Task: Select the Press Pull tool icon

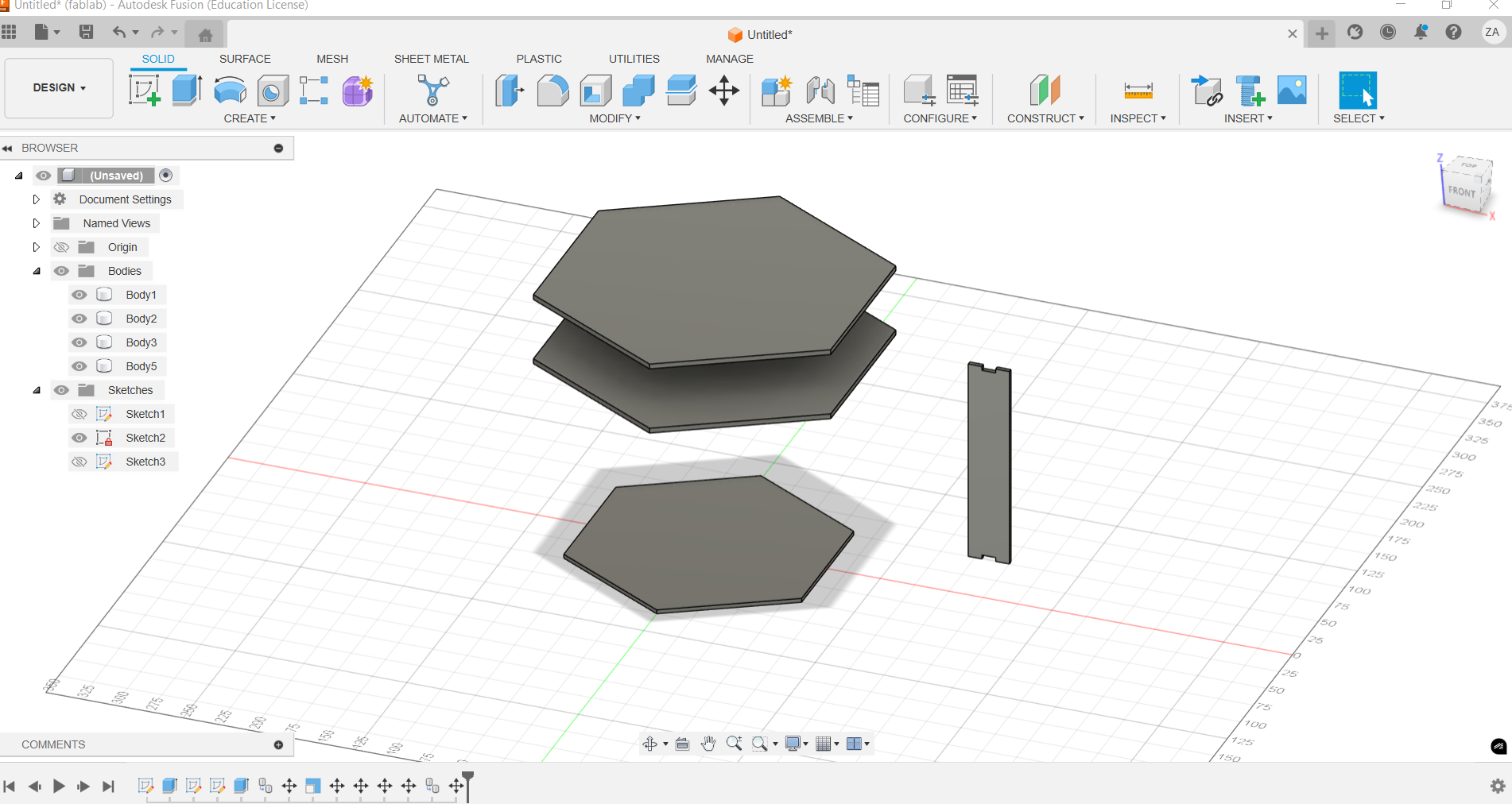Action: 510,91
